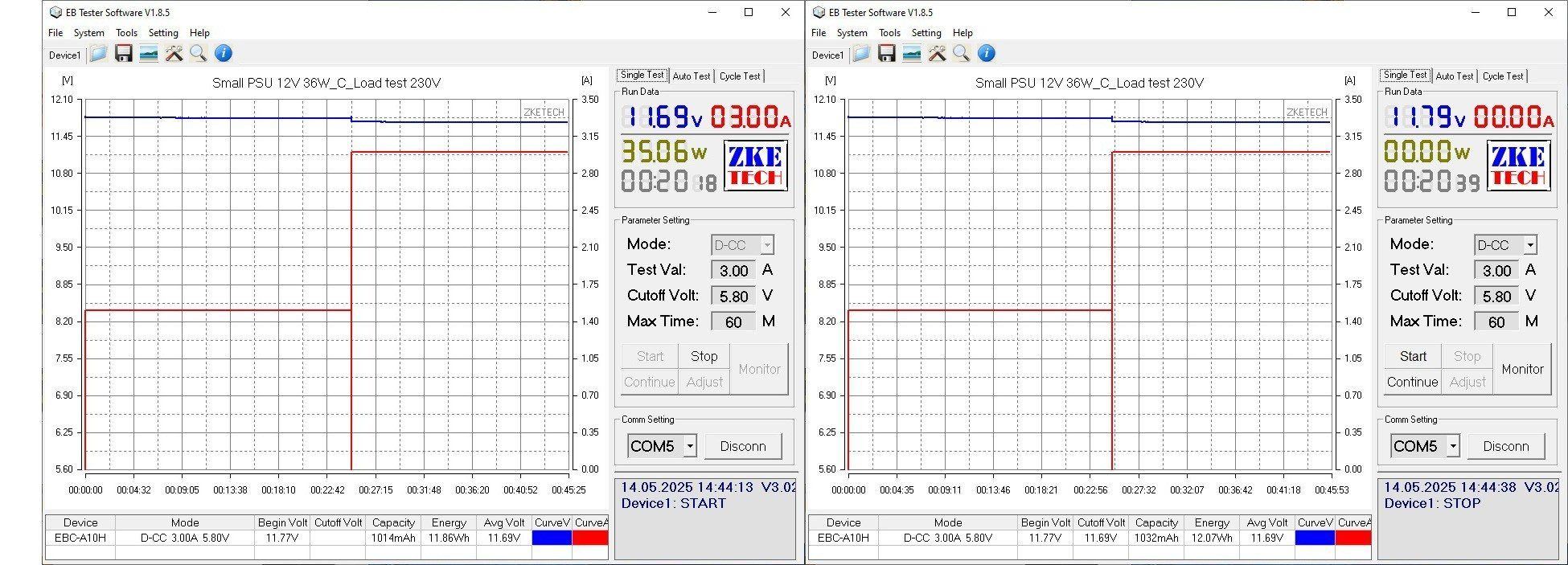Open hammer-and-wrench tools icon in left window

[174, 54]
